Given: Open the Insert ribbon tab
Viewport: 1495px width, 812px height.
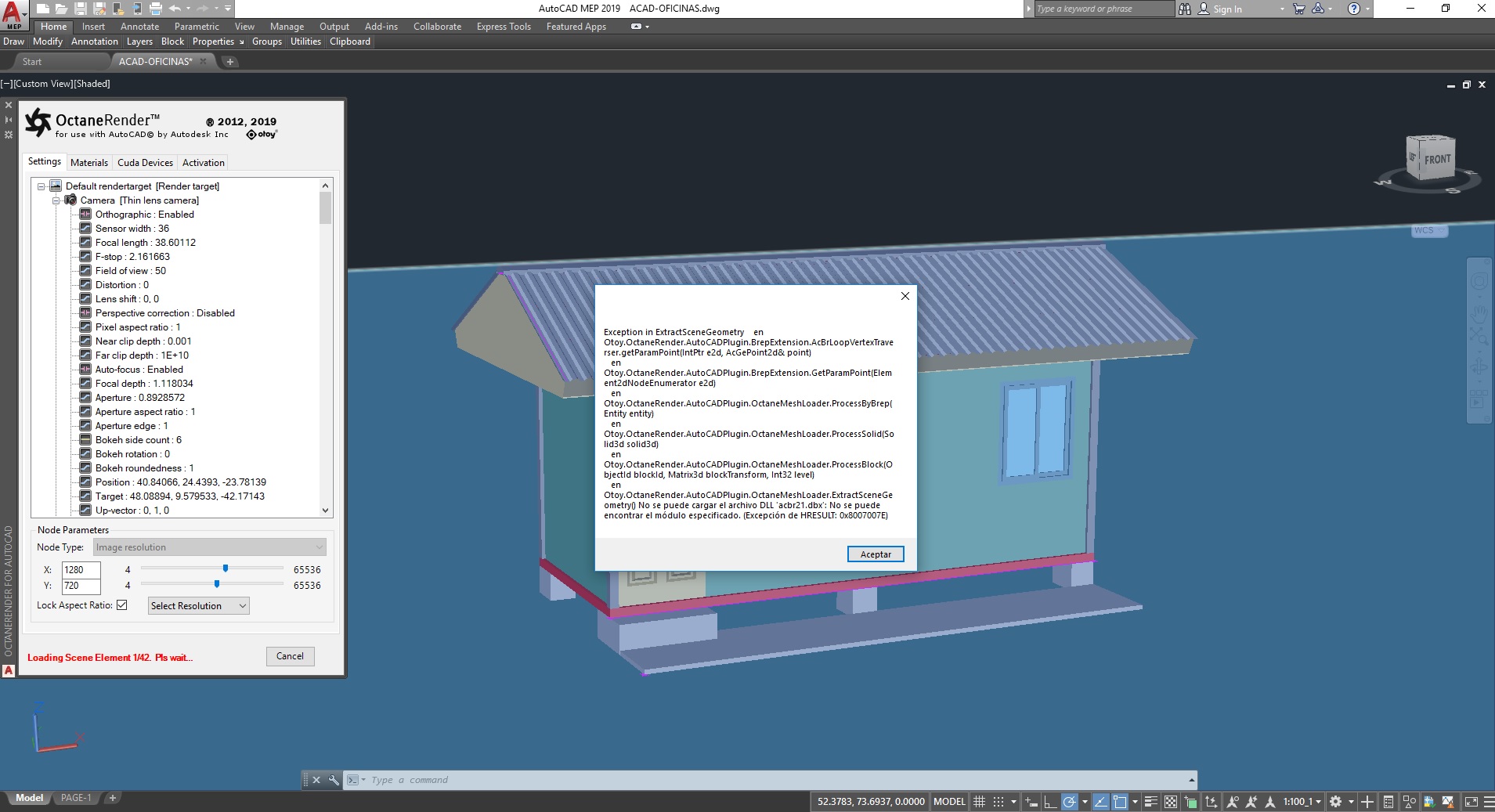Looking at the screenshot, I should click(93, 27).
